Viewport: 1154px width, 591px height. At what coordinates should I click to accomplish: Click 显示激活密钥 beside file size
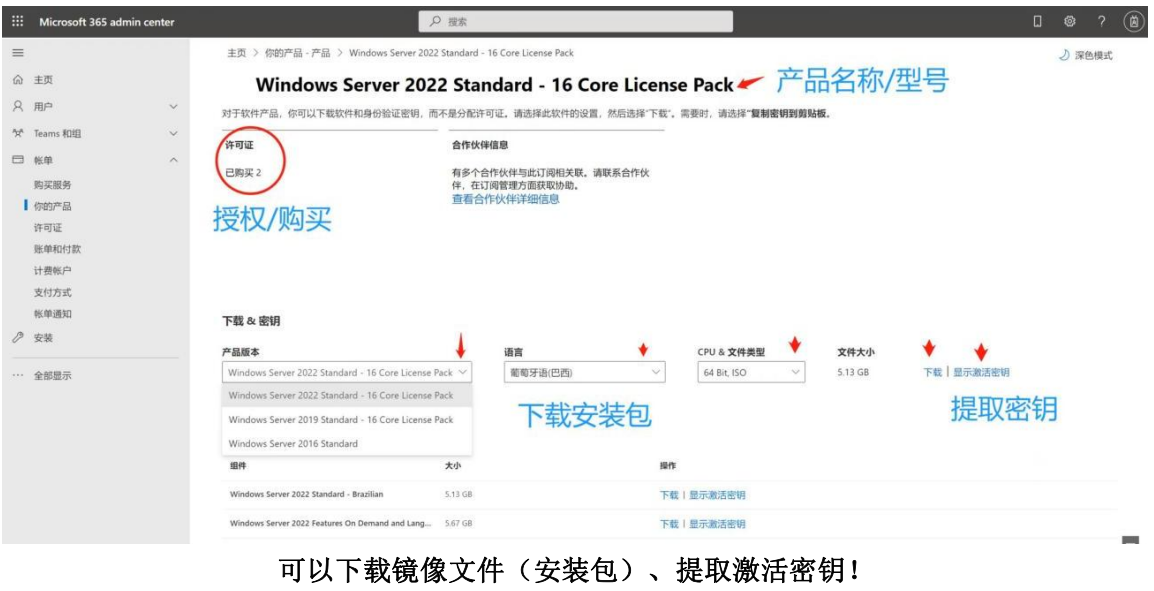click(981, 372)
